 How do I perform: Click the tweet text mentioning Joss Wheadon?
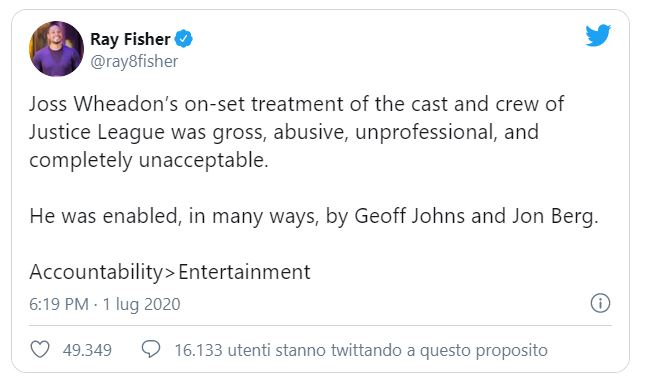coord(296,132)
